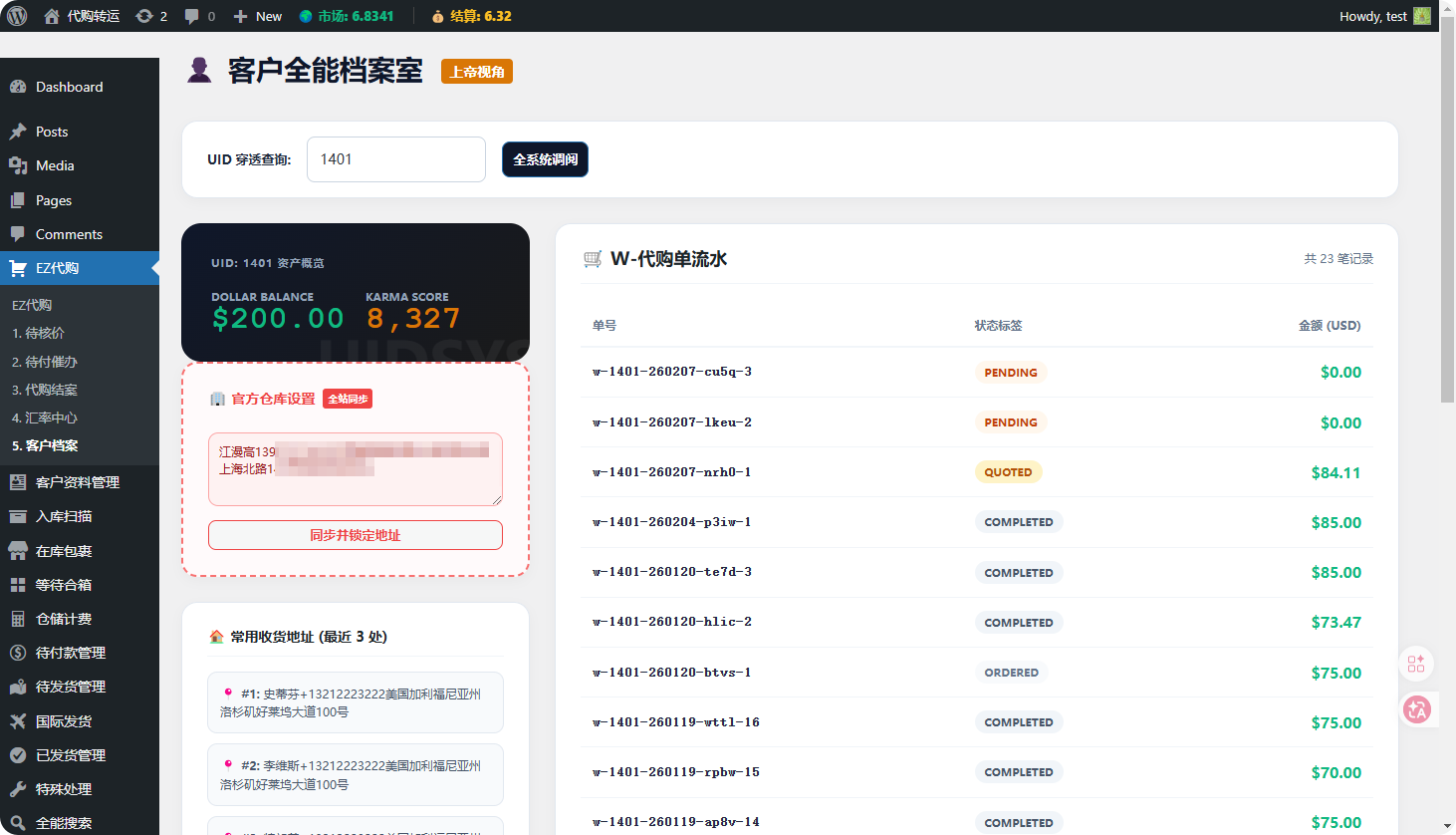Click the page vertical scrollbar

click(x=1447, y=219)
